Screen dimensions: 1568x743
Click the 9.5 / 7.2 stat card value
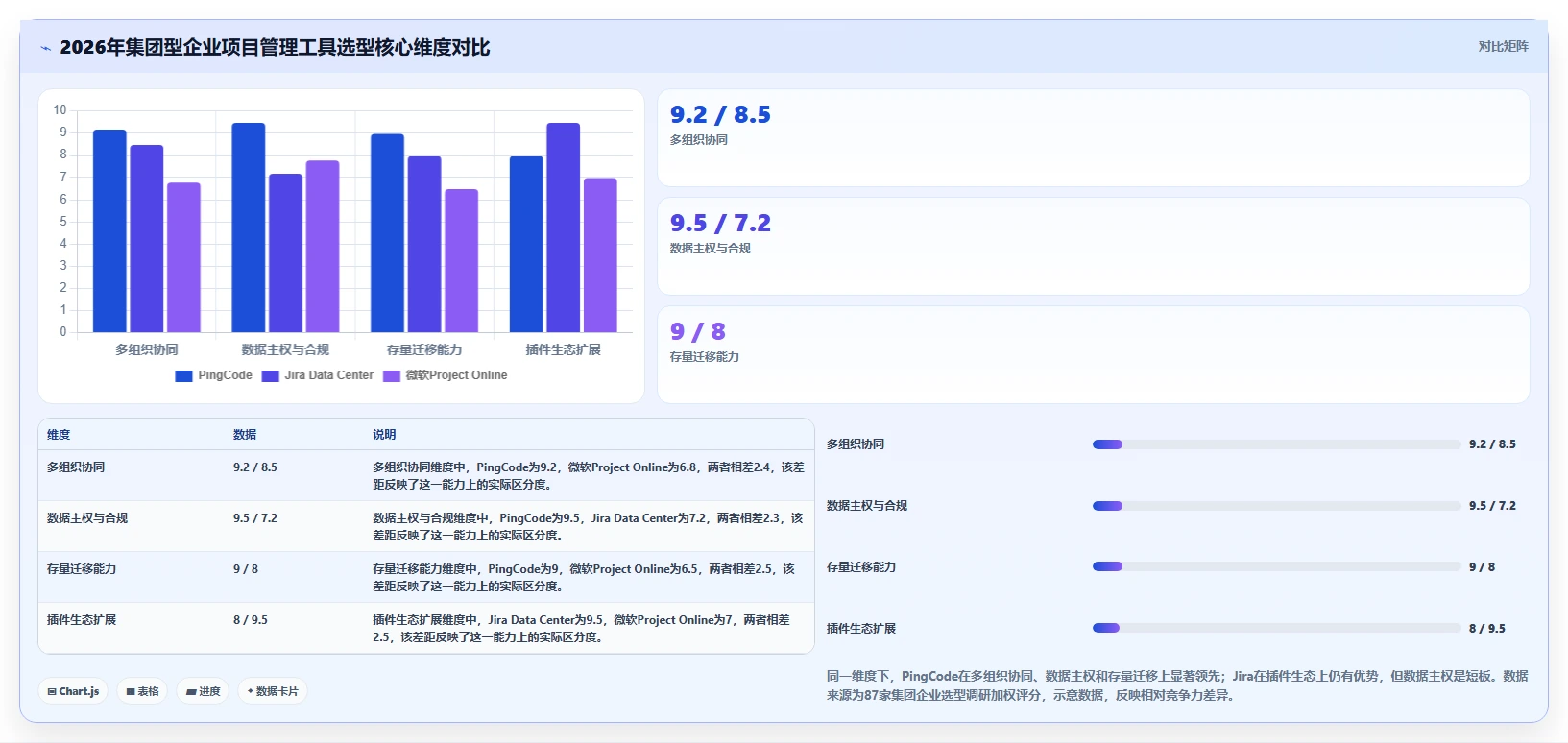pyautogui.click(x=720, y=223)
